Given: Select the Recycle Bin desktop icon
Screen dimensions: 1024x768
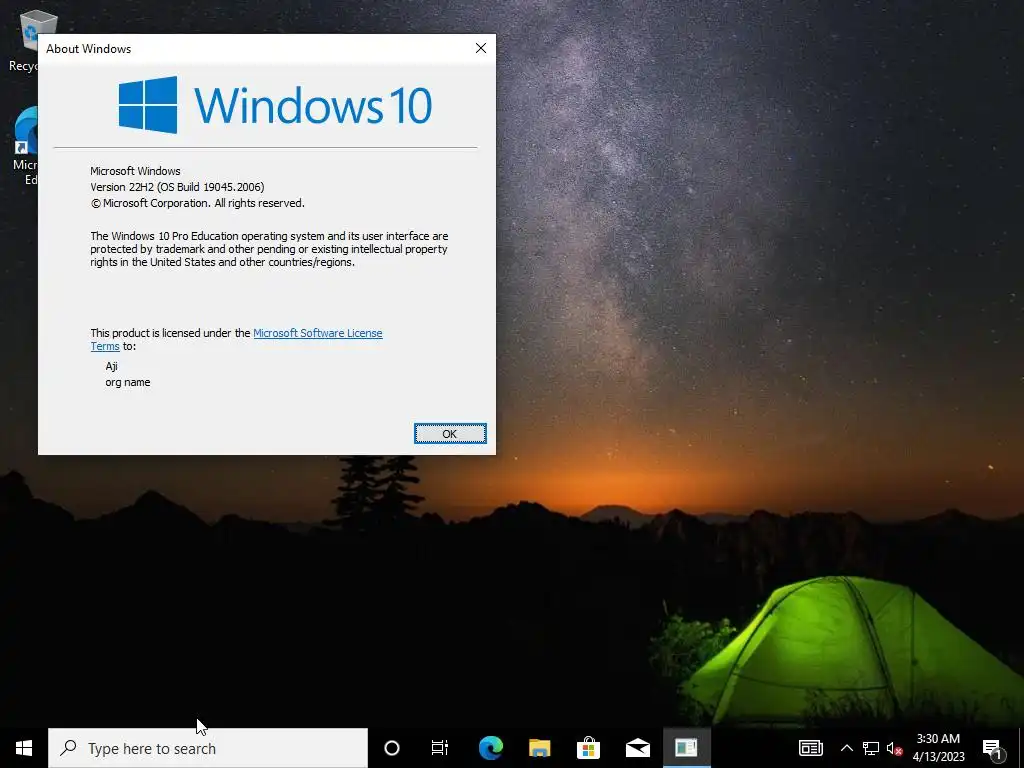Looking at the screenshot, I should [23, 40].
